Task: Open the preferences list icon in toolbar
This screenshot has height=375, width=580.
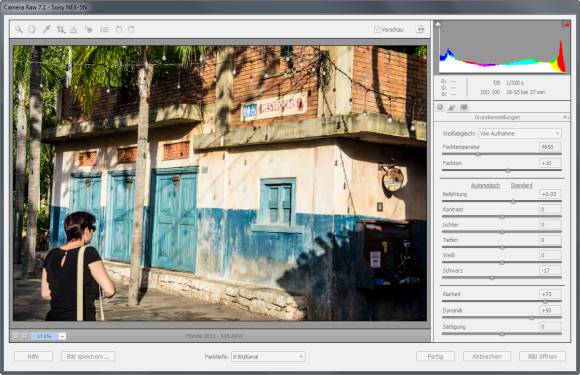Action: point(104,29)
